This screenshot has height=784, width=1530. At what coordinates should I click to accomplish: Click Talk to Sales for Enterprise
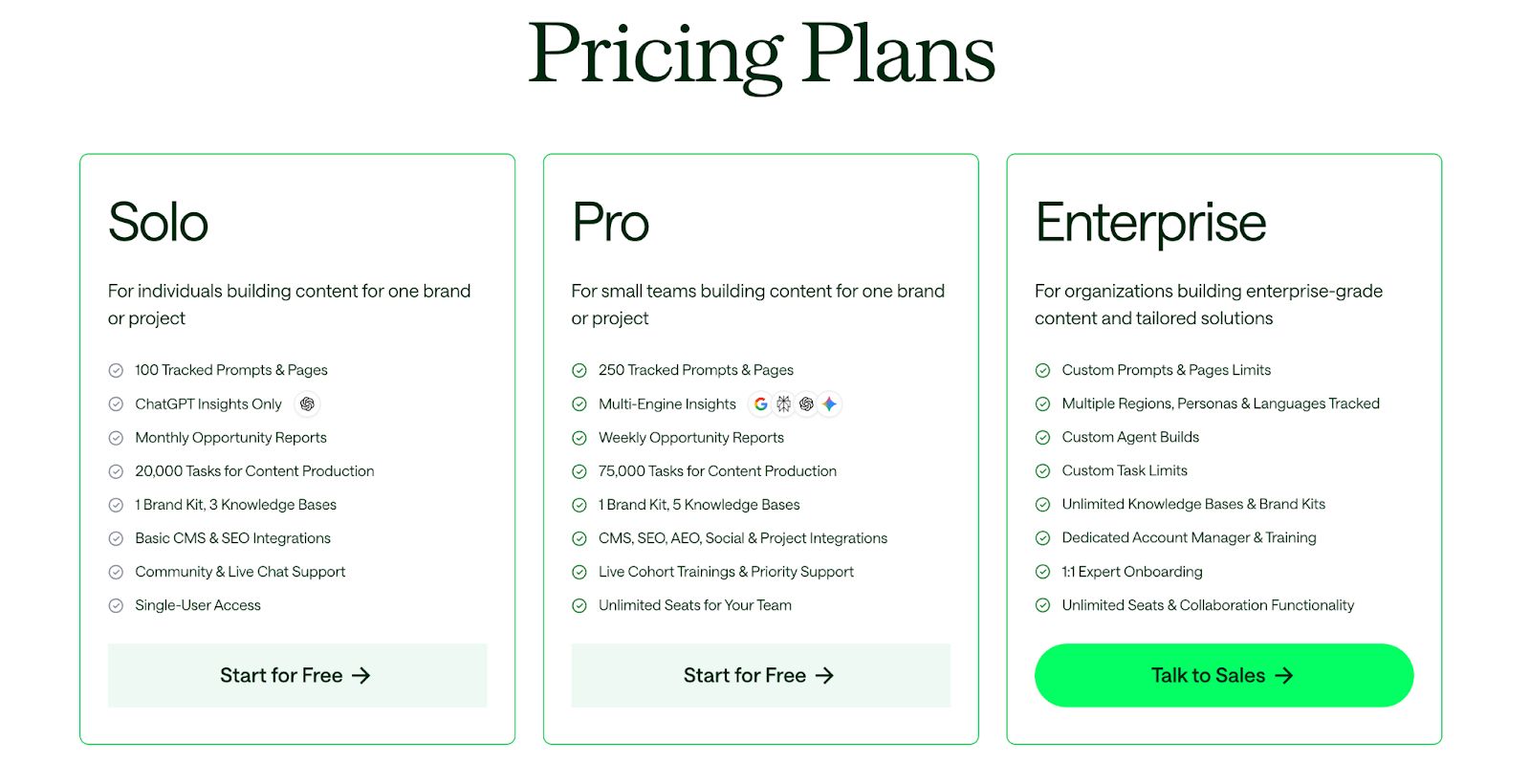[x=1224, y=675]
